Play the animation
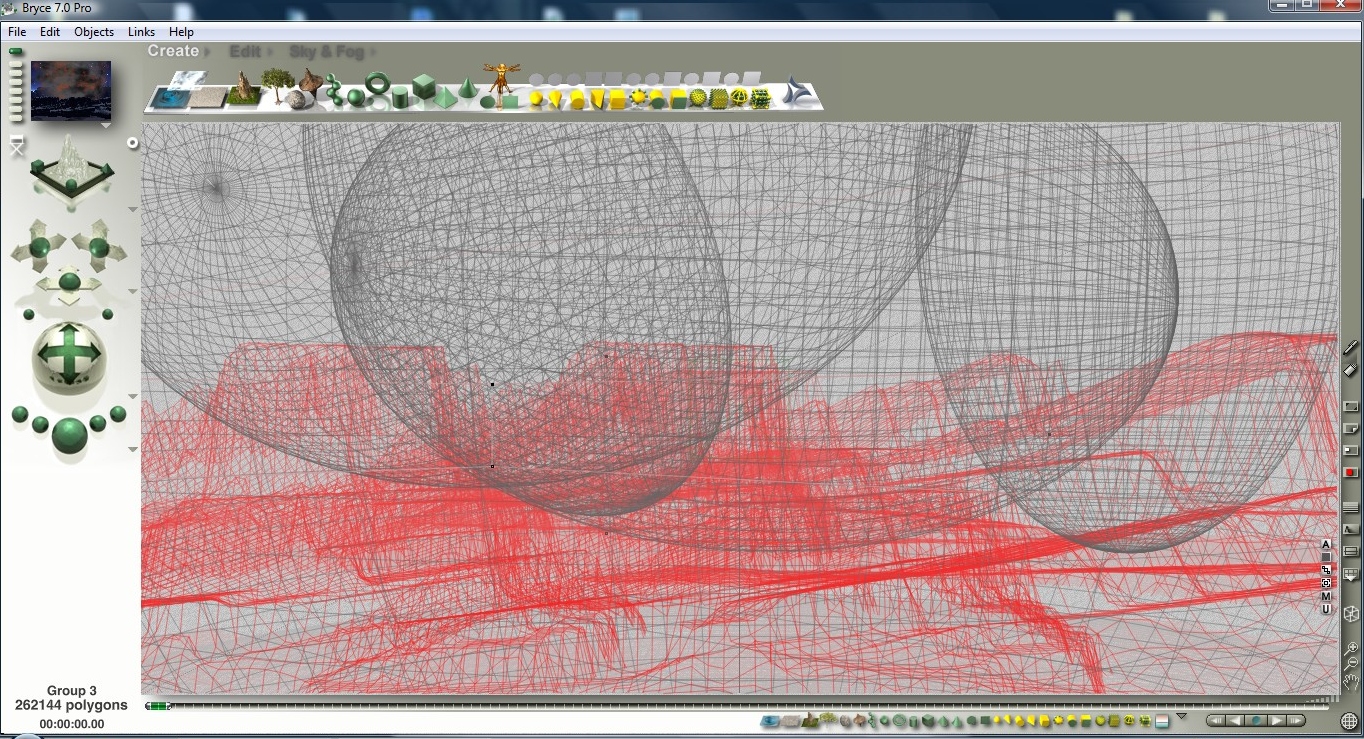 (1277, 720)
